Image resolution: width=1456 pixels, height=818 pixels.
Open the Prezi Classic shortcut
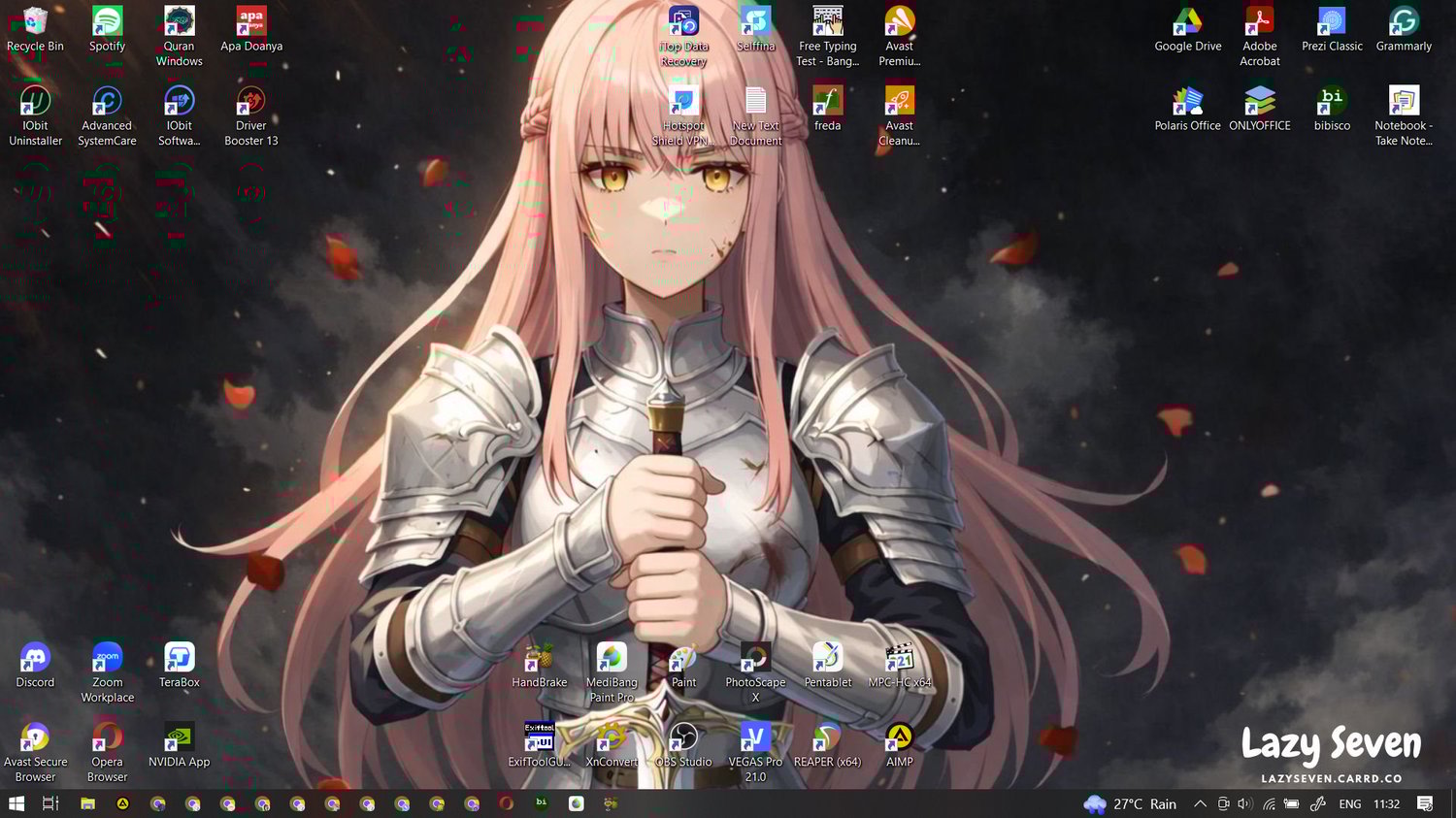pyautogui.click(x=1332, y=30)
